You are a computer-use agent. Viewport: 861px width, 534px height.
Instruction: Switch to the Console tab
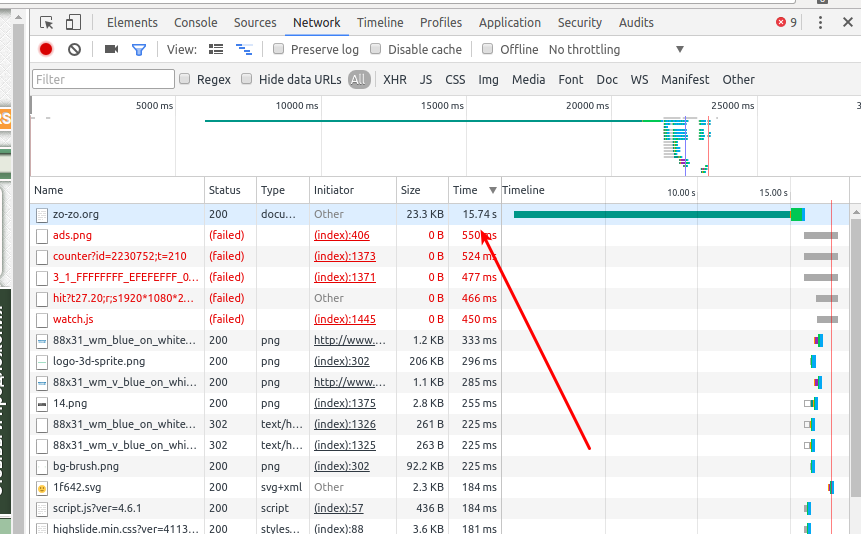click(x=195, y=22)
